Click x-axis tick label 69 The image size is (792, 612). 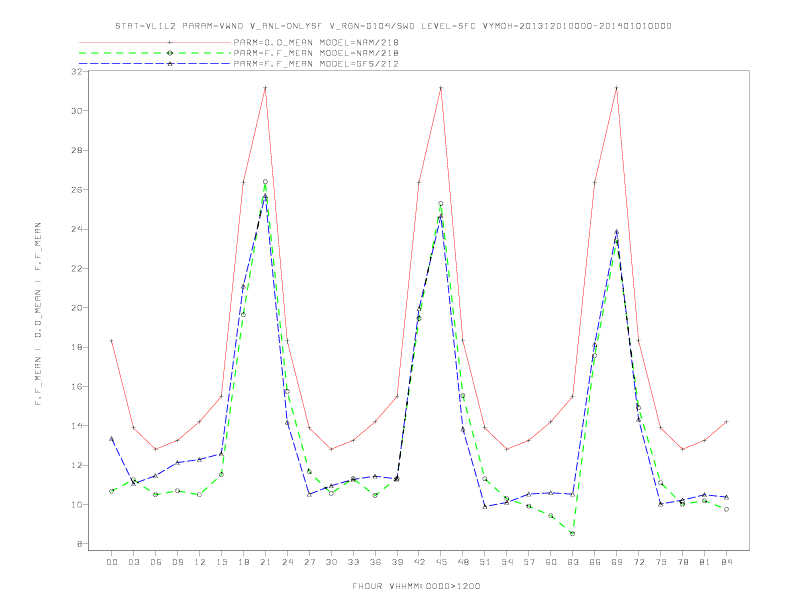[617, 562]
